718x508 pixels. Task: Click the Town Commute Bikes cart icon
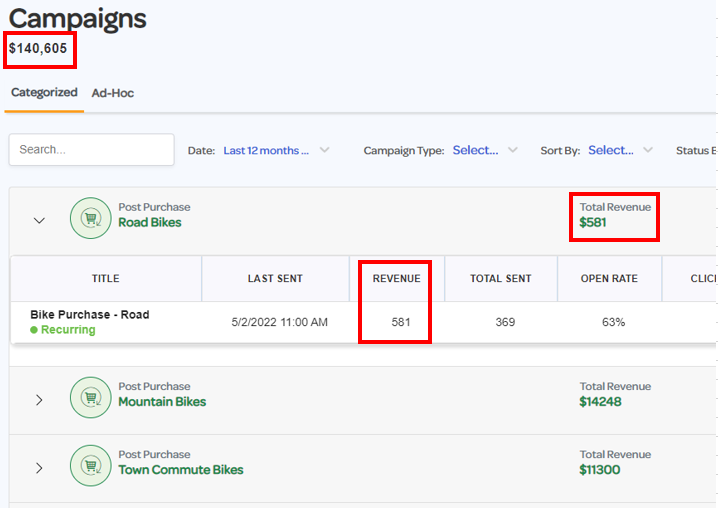pyautogui.click(x=90, y=466)
